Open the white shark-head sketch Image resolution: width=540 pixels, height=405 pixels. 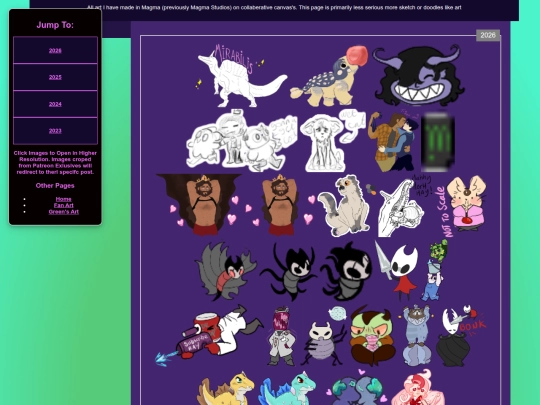pyautogui.click(x=405, y=206)
